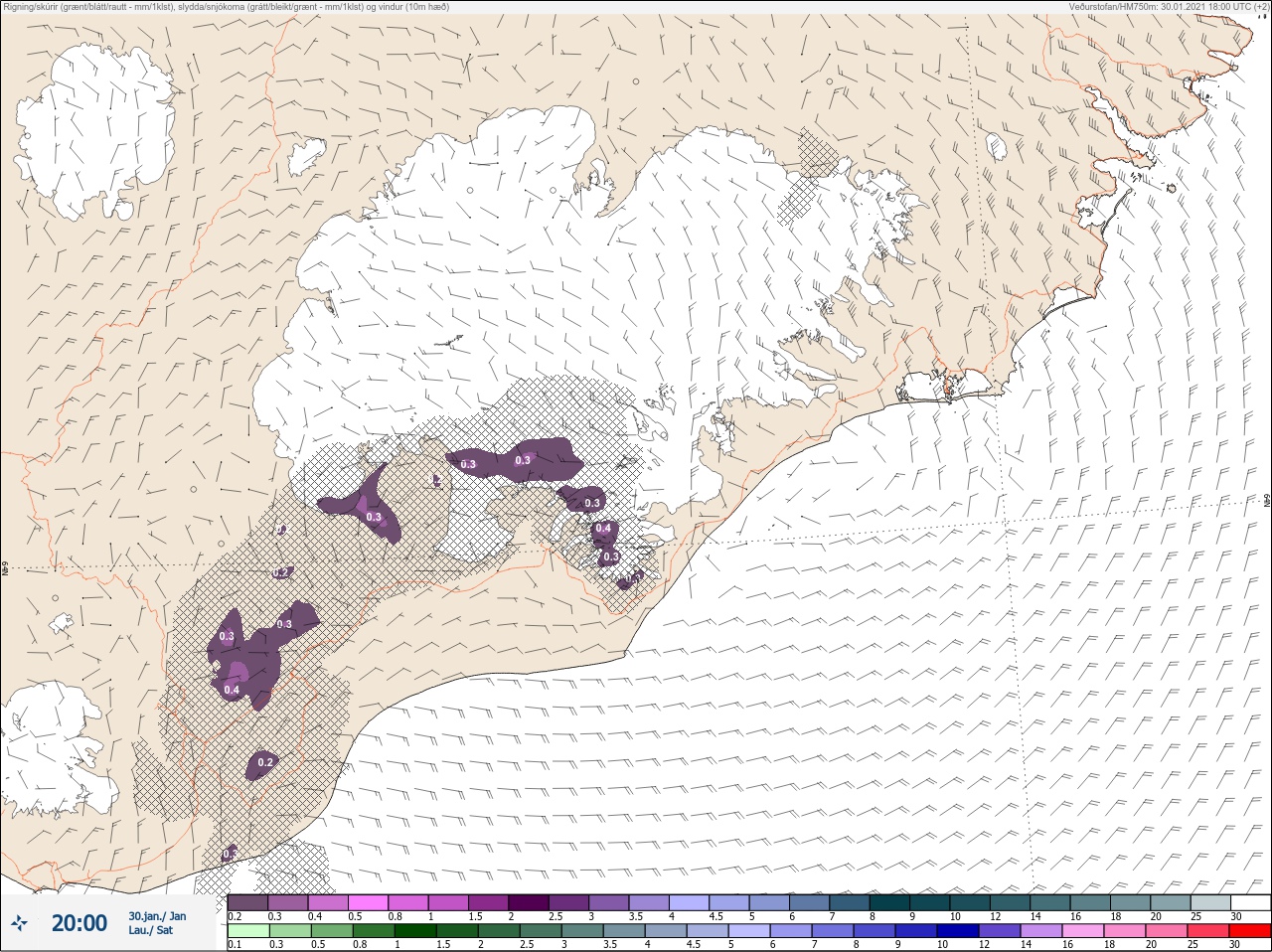
Task: Select the bright pink 0.5 snow legend swatch
Action: [x=368, y=902]
